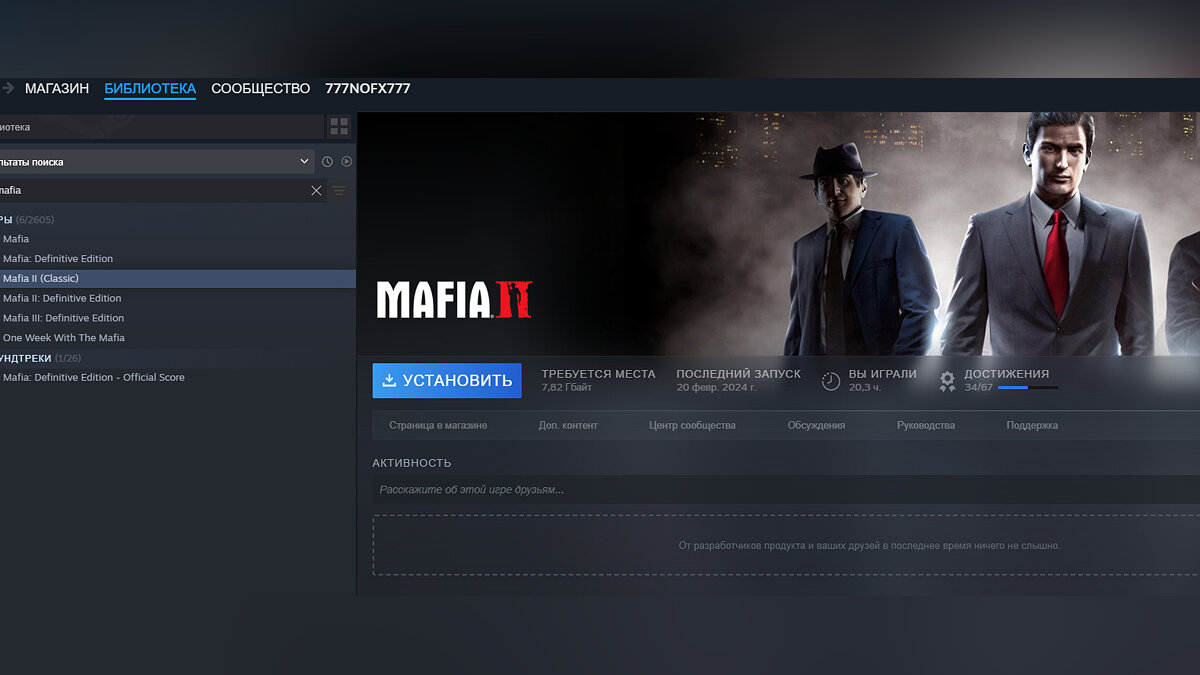The image size is (1200, 675).
Task: Click the activity status text field
Action: pyautogui.click(x=780, y=489)
